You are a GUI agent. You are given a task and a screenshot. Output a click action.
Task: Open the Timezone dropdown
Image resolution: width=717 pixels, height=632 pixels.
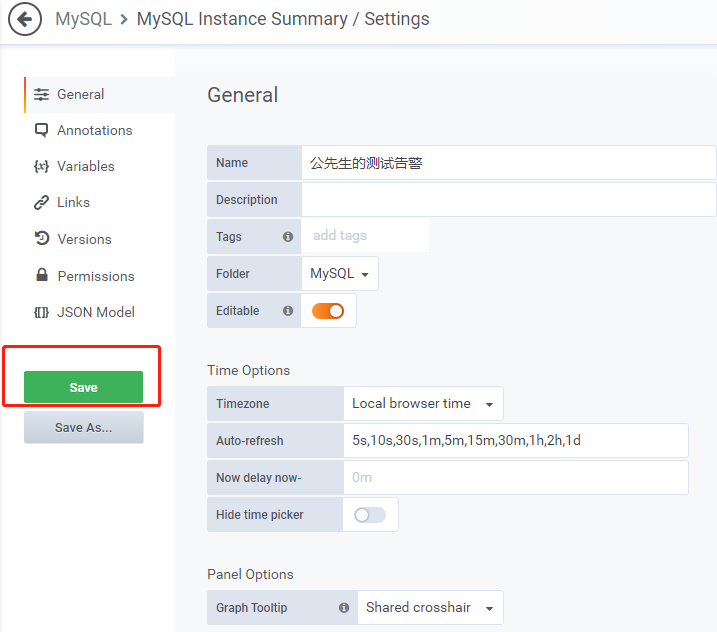(423, 403)
